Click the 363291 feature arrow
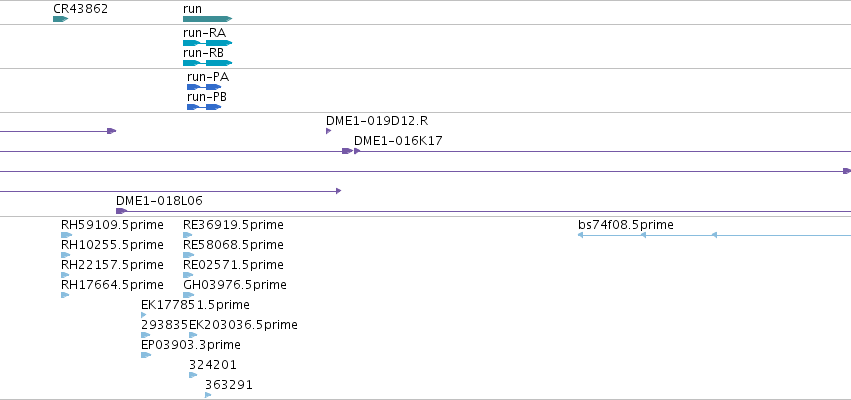851x400 pixels. 208,395
